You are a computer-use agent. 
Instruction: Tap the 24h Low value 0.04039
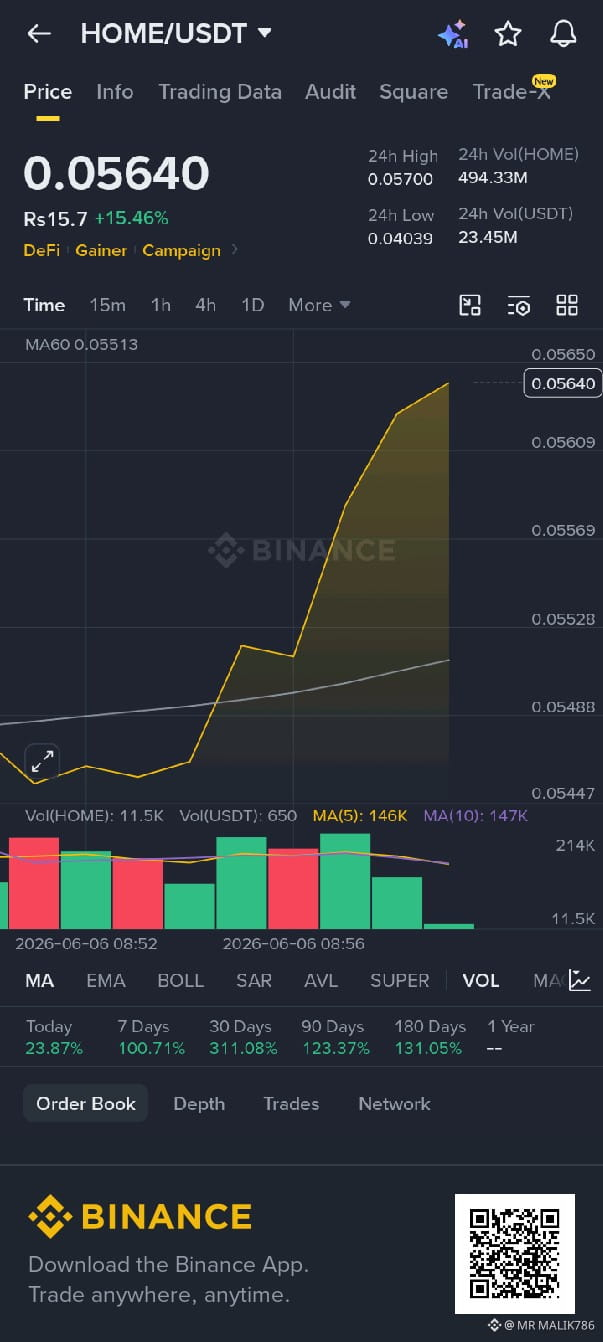point(400,238)
